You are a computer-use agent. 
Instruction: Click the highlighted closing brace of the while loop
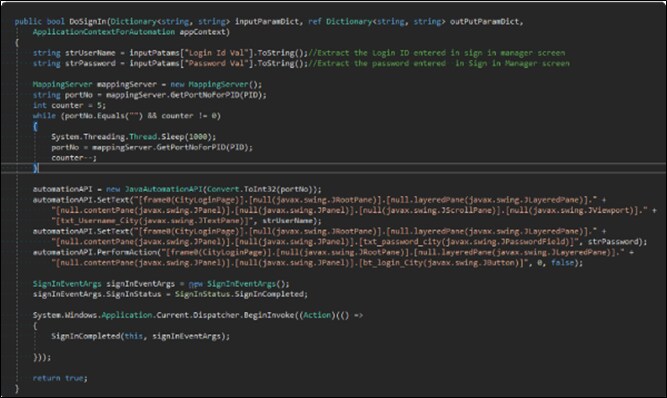click(x=36, y=168)
